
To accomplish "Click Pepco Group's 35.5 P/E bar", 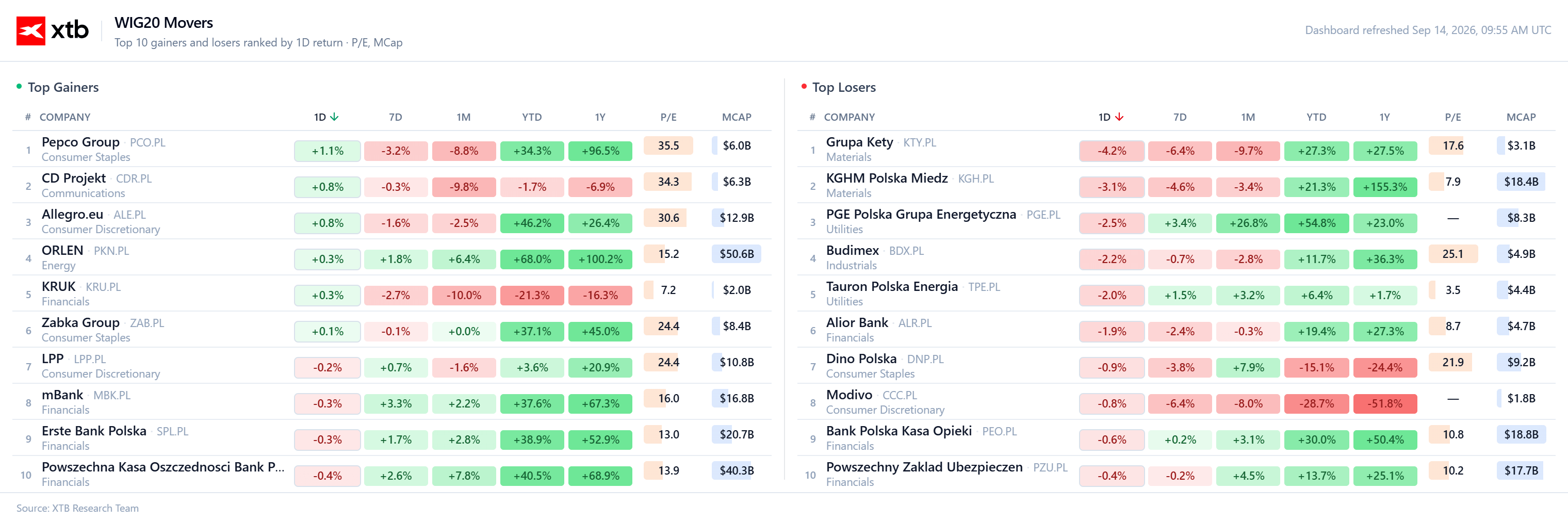I will coord(668,145).
